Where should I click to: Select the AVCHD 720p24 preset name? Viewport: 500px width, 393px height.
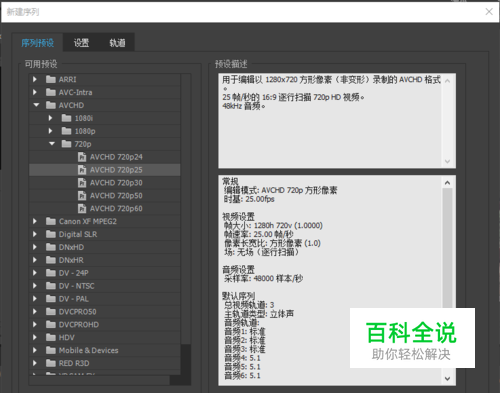coord(116,157)
